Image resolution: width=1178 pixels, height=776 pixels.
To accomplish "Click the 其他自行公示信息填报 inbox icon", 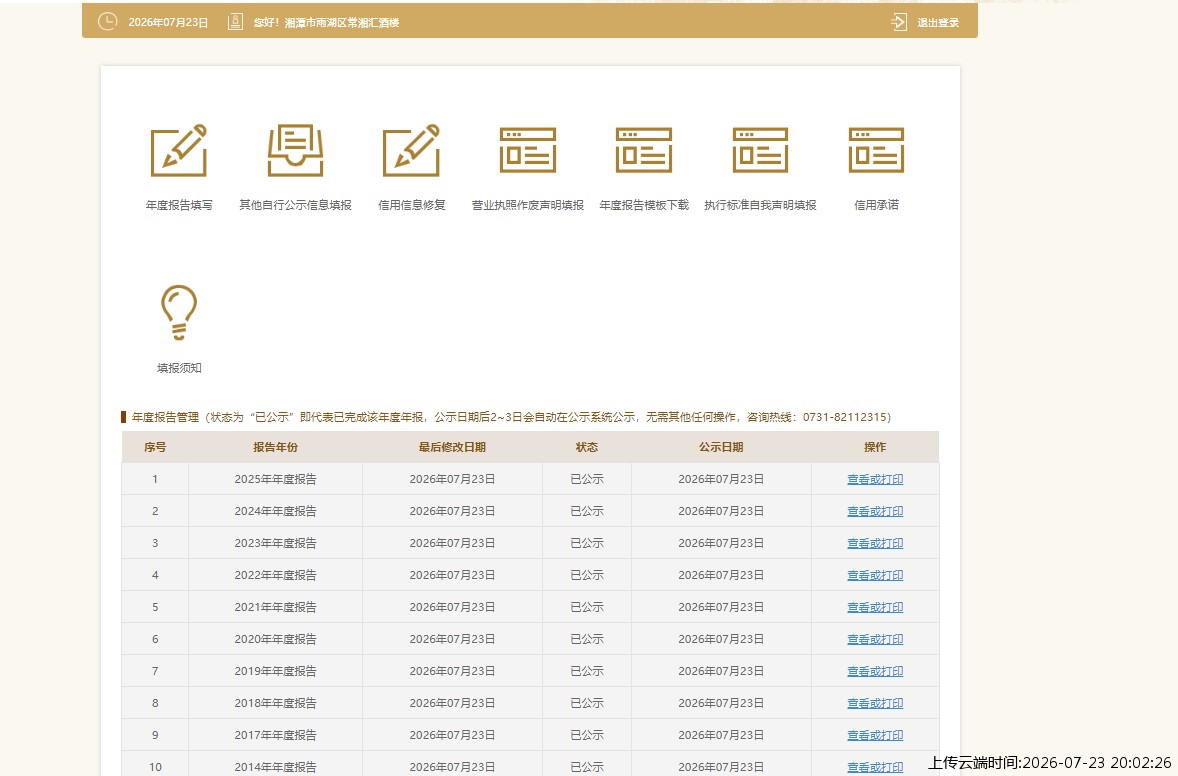I will pos(295,150).
